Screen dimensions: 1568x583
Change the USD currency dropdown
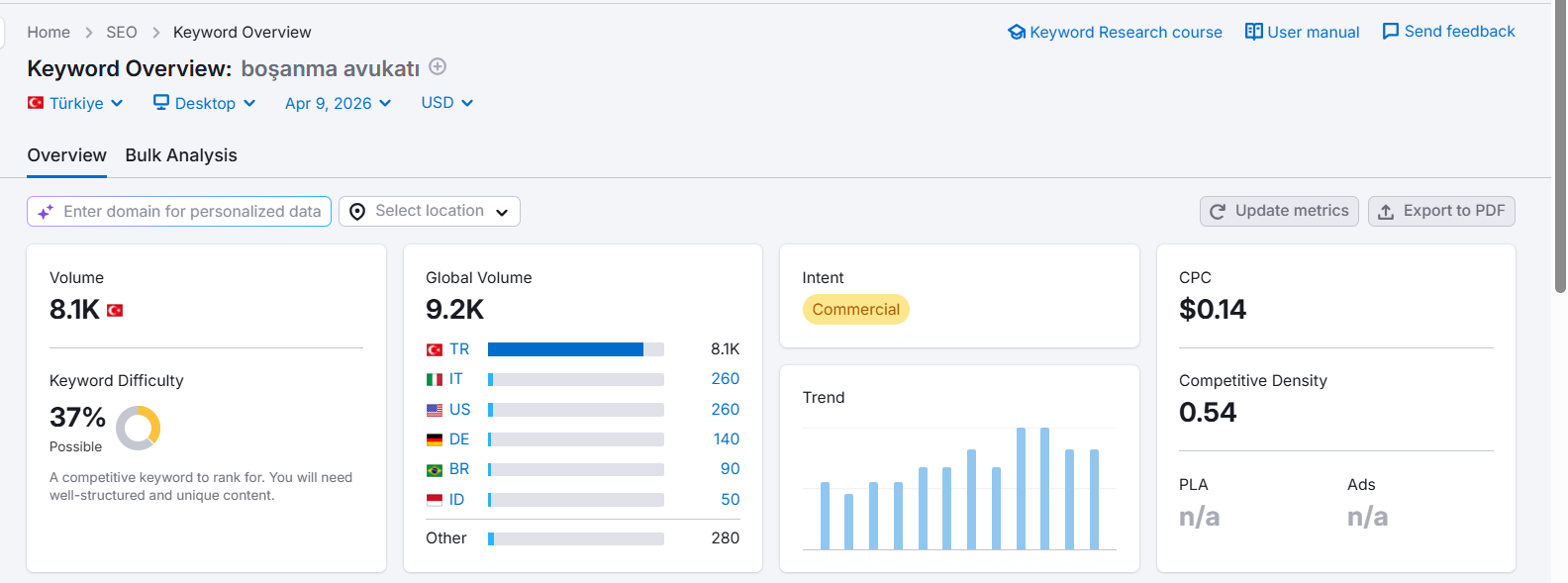tap(446, 103)
